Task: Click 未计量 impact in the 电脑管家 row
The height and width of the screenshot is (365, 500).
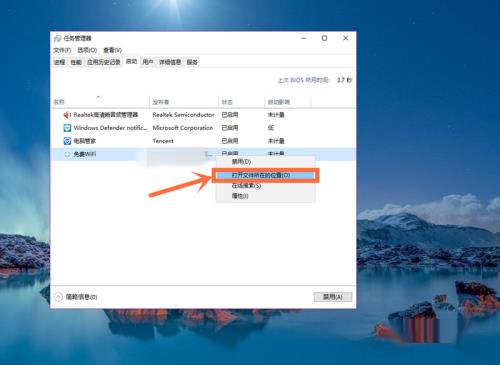Action: click(276, 141)
